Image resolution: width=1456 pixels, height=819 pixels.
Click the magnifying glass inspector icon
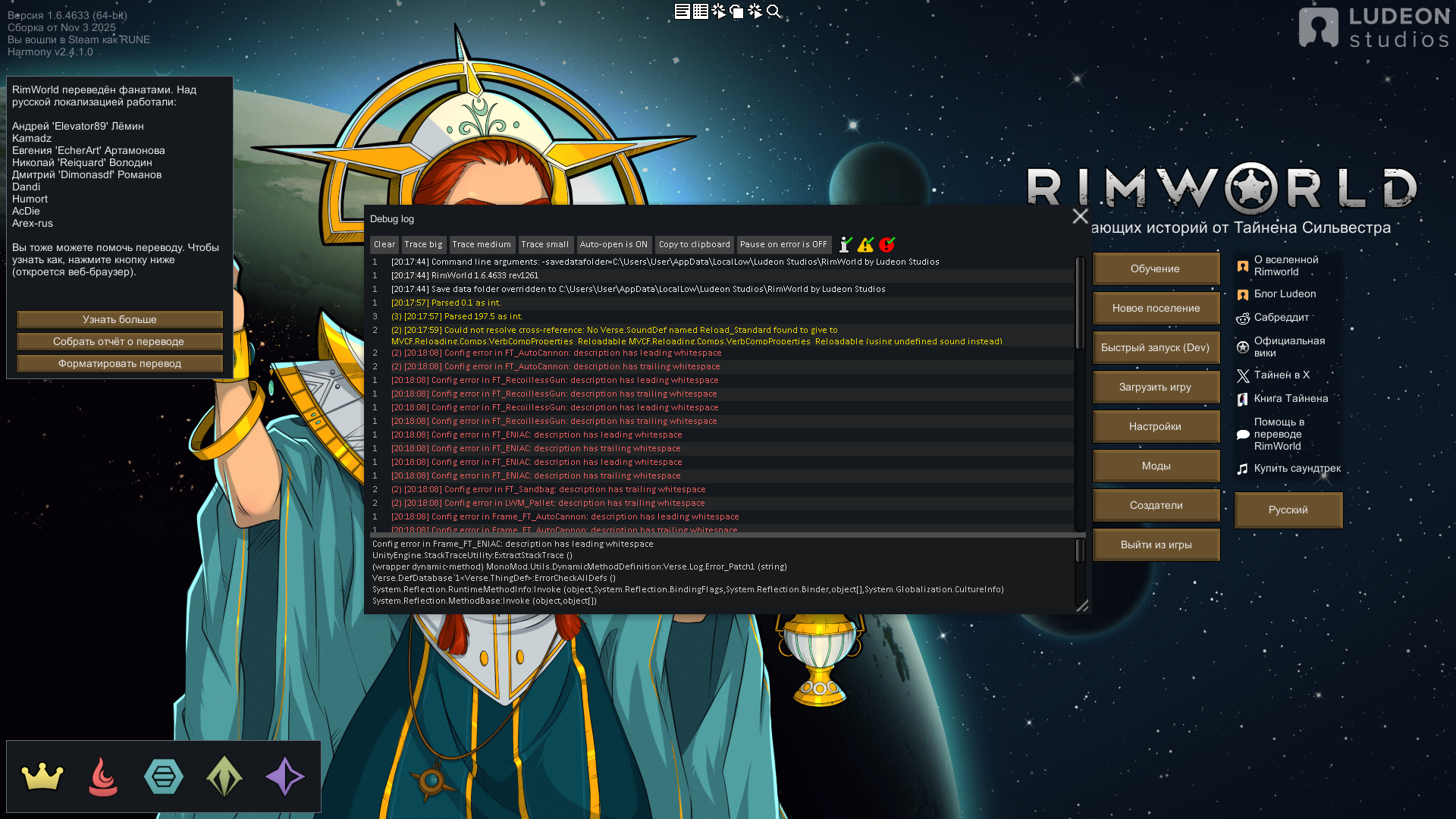tap(773, 11)
